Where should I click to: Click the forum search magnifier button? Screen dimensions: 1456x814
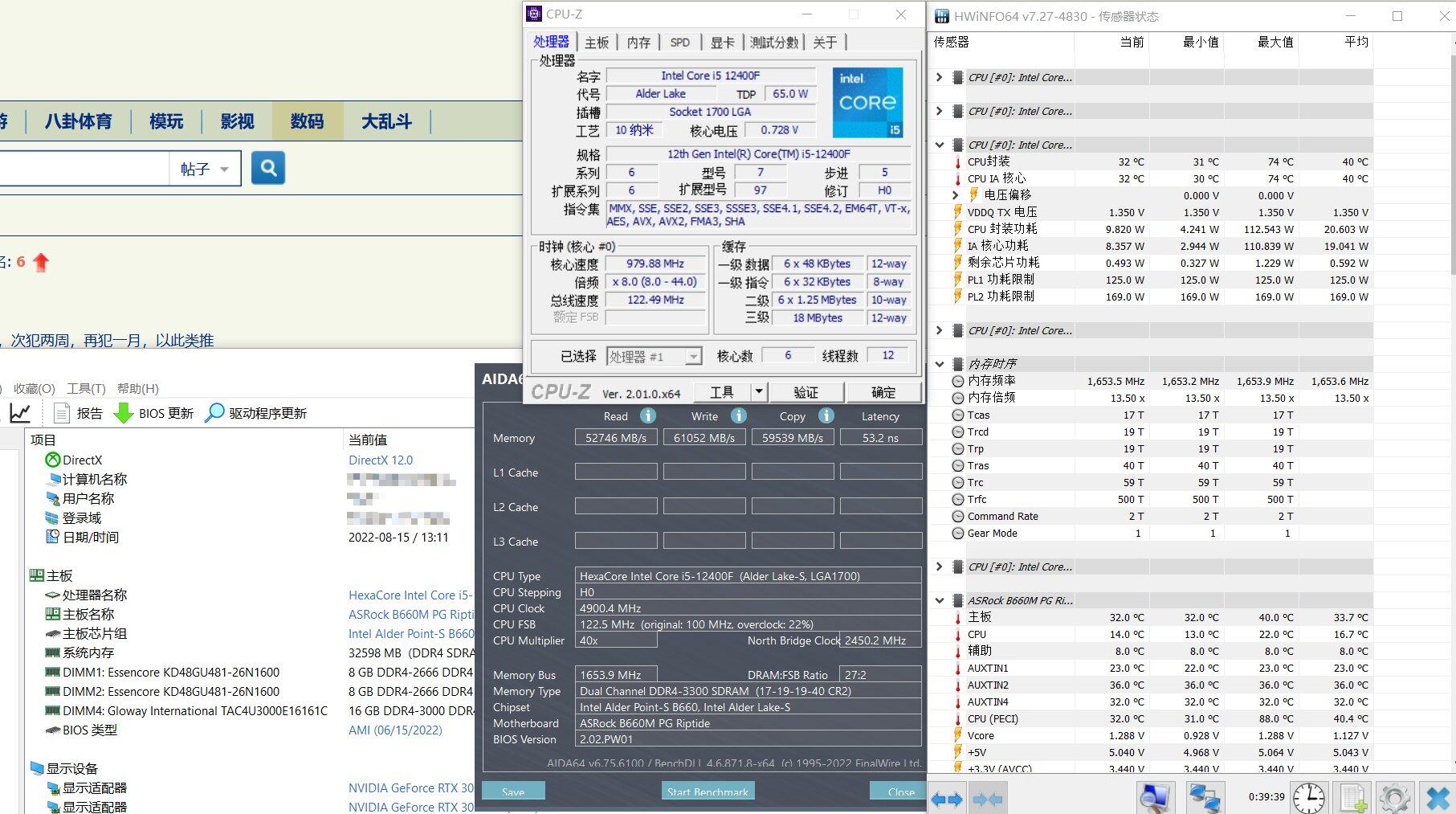coord(268,168)
